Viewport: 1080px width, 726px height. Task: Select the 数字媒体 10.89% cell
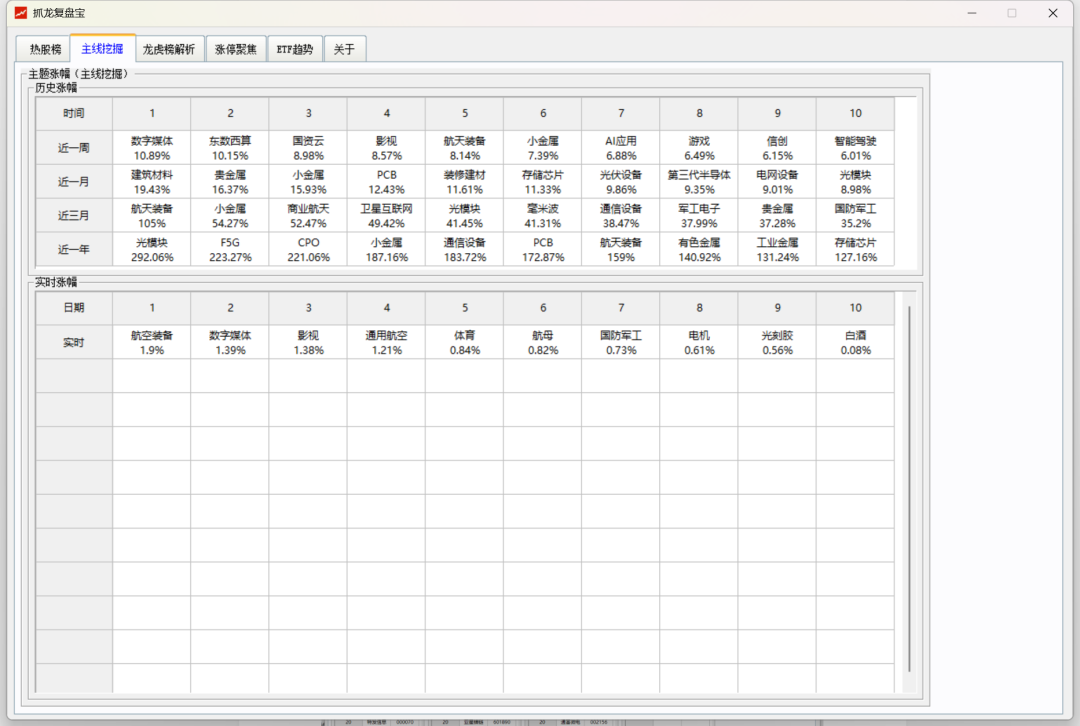152,148
